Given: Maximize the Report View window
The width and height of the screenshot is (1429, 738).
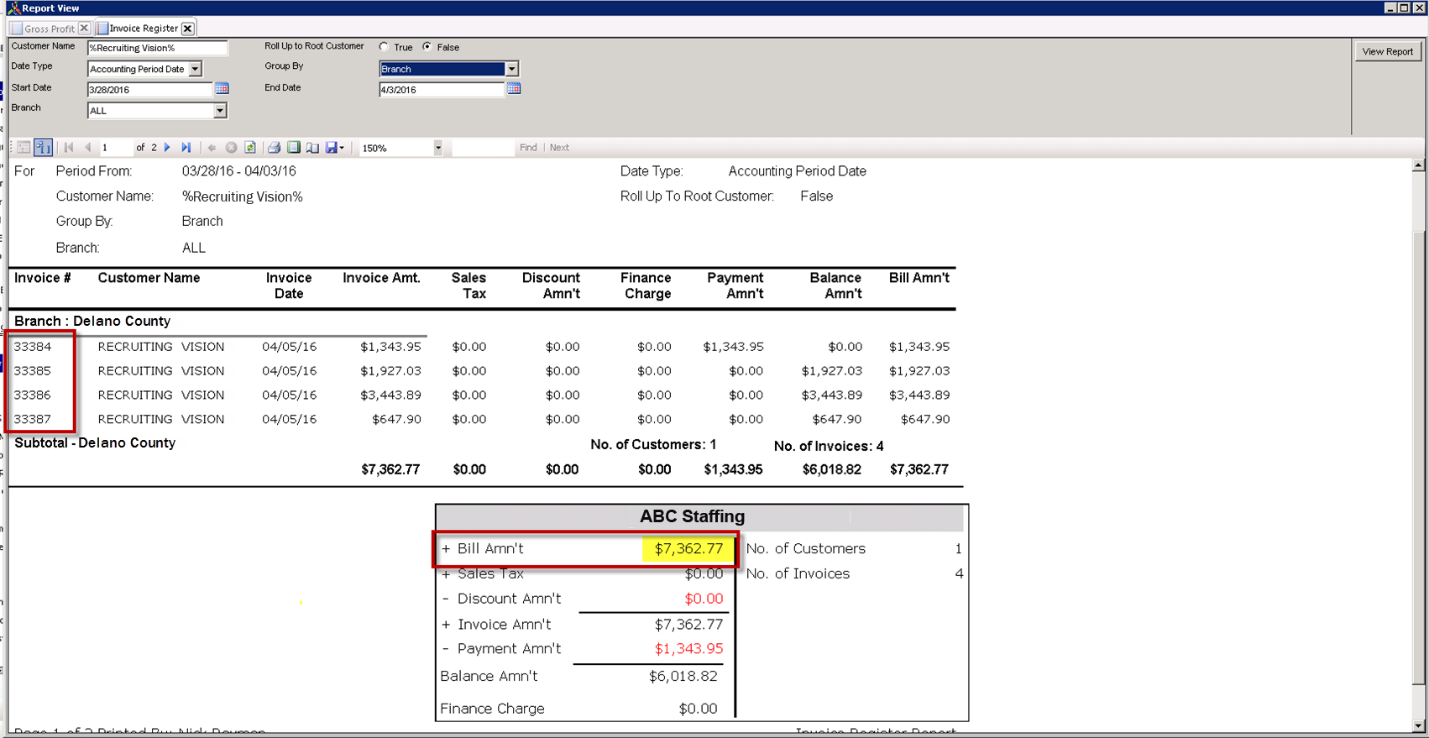Looking at the screenshot, I should tap(1404, 8).
